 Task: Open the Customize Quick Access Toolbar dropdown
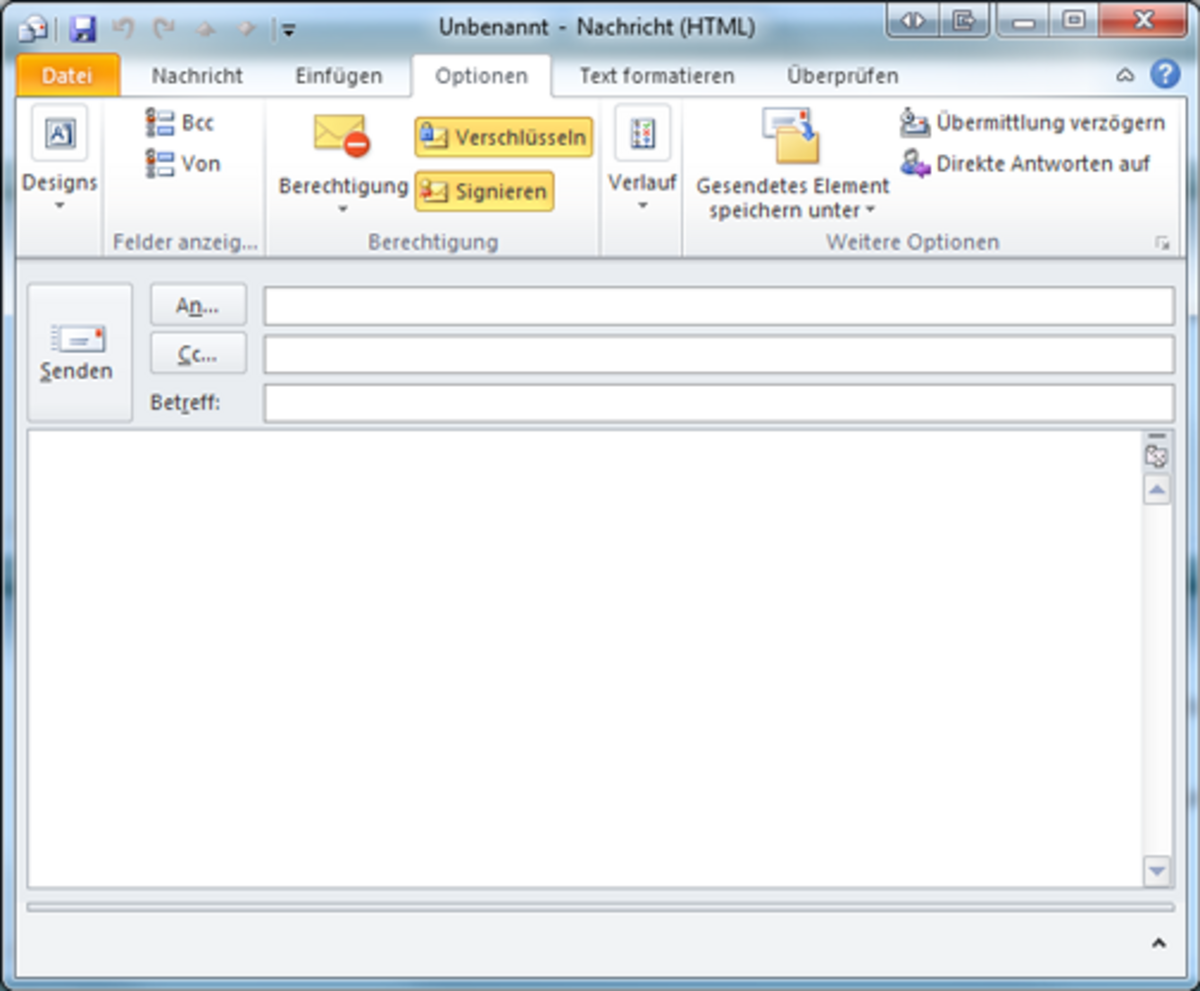pyautogui.click(x=289, y=30)
